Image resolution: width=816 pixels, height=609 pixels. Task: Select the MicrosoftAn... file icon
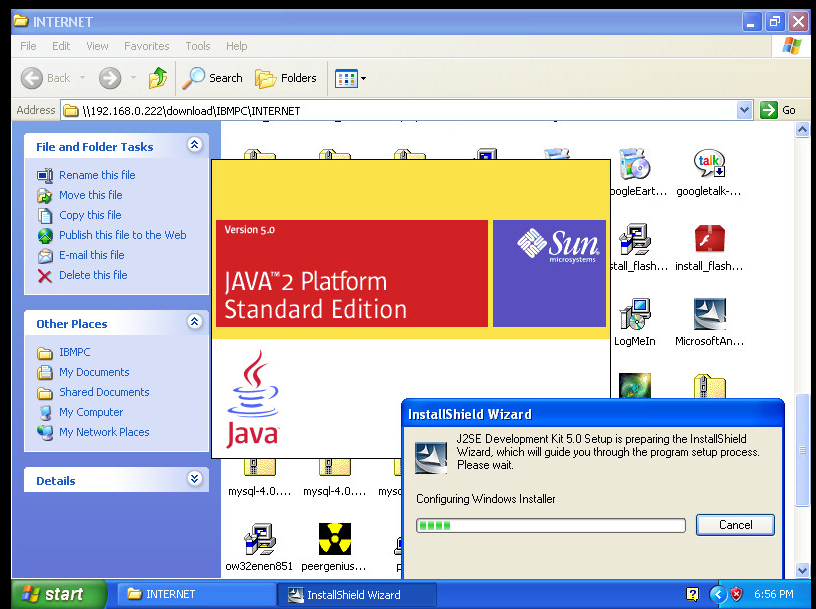(709, 317)
